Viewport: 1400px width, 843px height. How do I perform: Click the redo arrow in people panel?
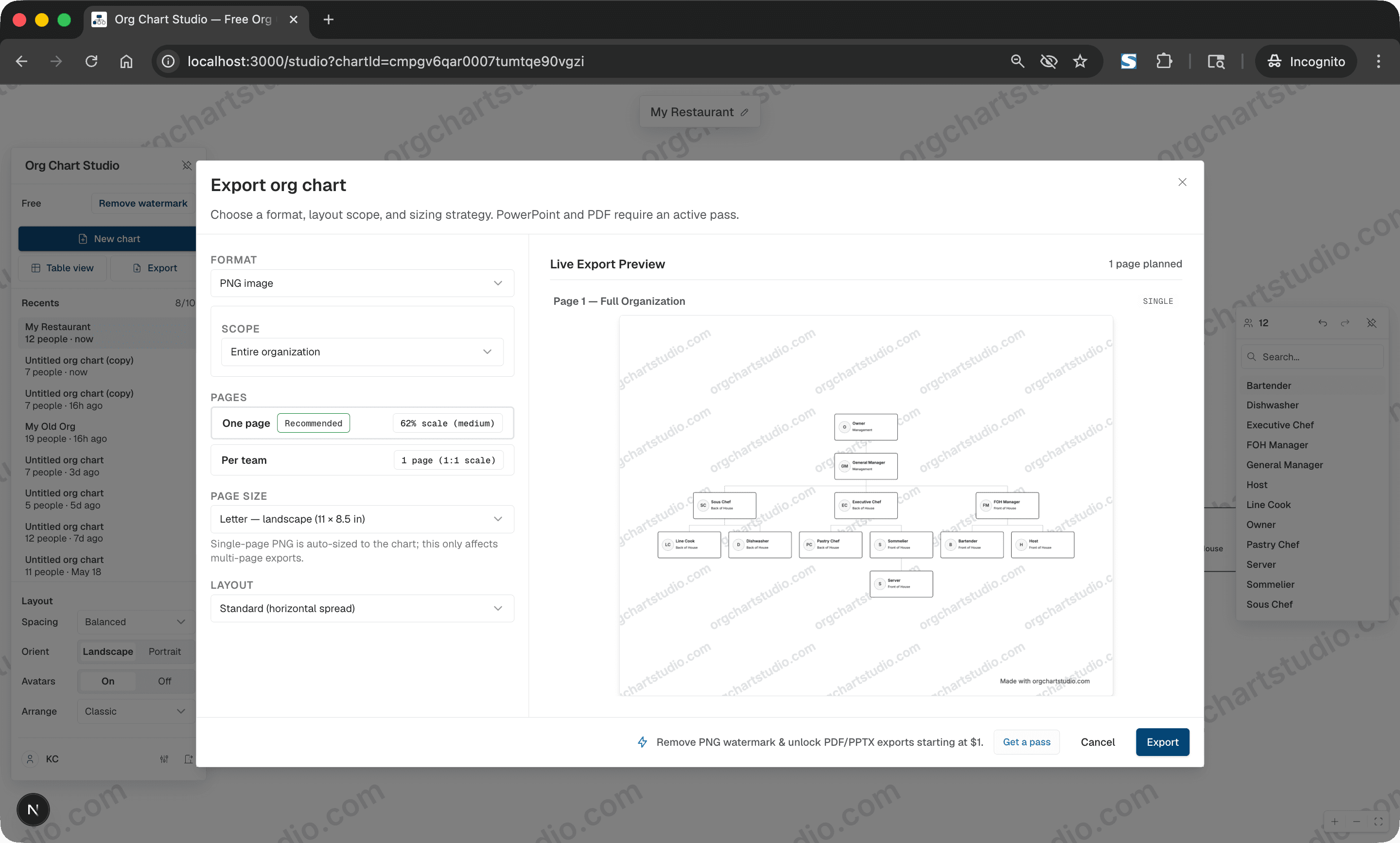tap(1345, 323)
